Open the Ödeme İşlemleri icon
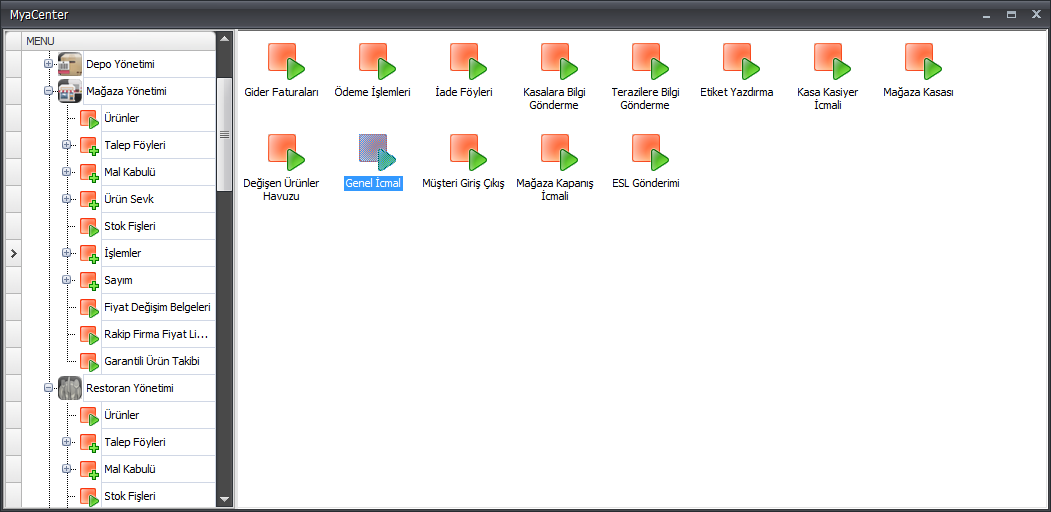The width and height of the screenshot is (1051, 512). click(x=377, y=62)
